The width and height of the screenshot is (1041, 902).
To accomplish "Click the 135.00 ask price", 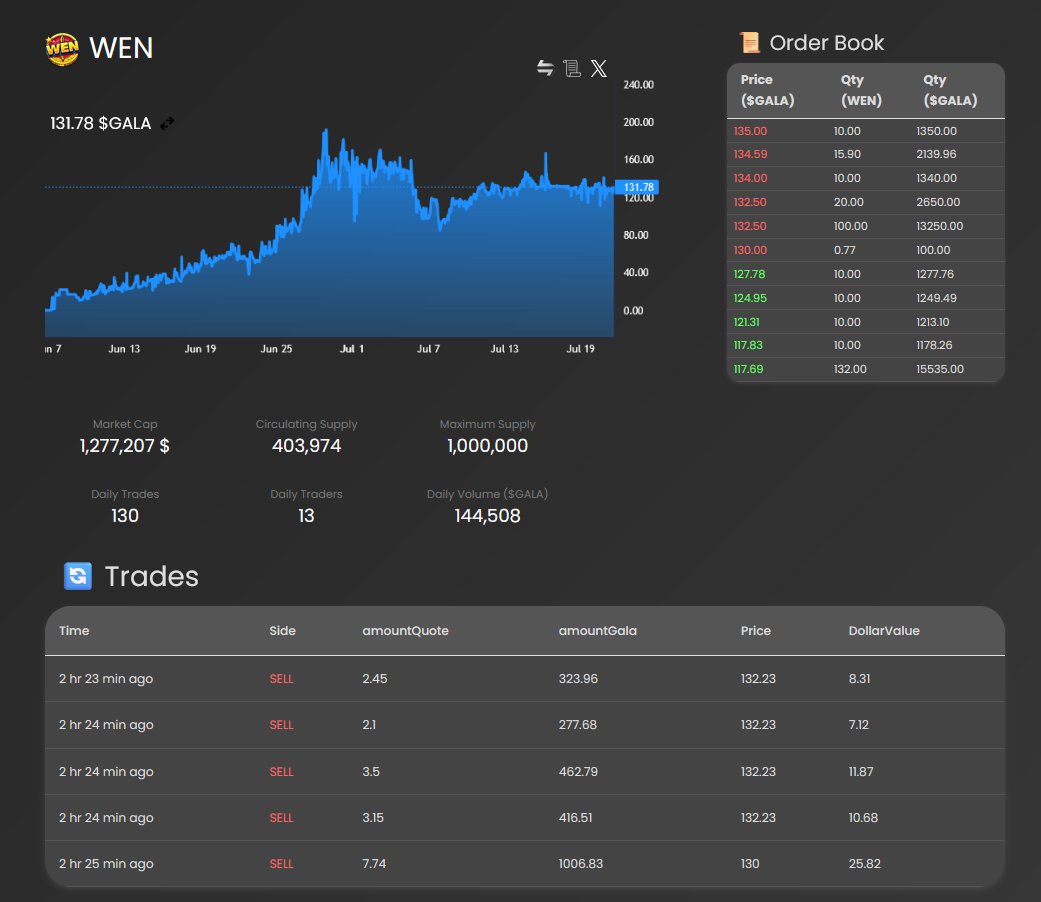I will [x=750, y=131].
